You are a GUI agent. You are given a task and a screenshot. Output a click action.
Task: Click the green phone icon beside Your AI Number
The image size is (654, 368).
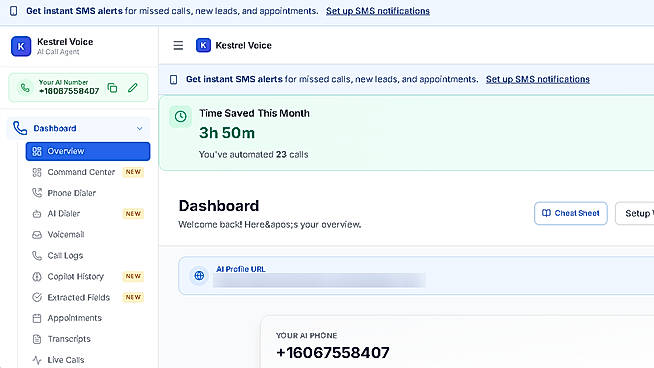(25, 88)
